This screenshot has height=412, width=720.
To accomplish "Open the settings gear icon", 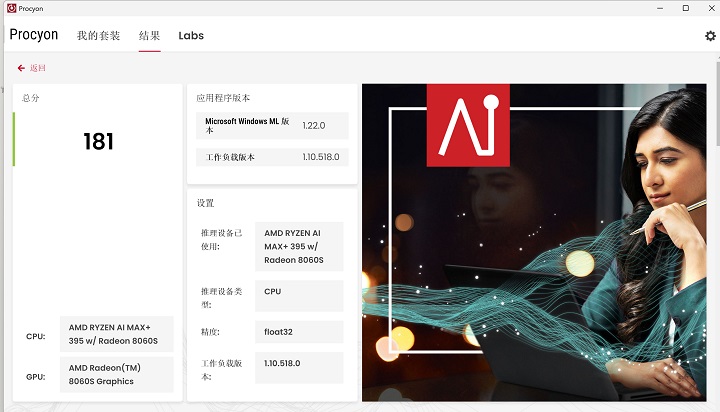I will click(x=710, y=36).
